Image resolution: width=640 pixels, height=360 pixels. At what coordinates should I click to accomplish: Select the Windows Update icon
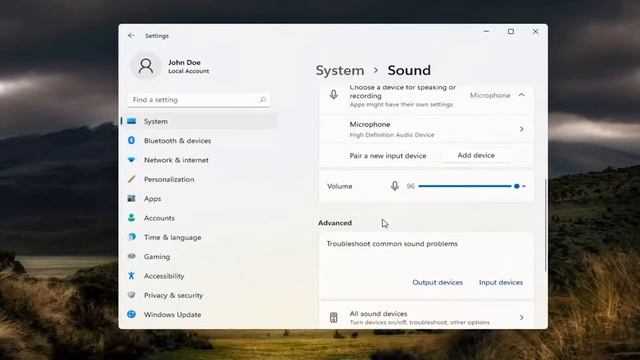pyautogui.click(x=131, y=314)
